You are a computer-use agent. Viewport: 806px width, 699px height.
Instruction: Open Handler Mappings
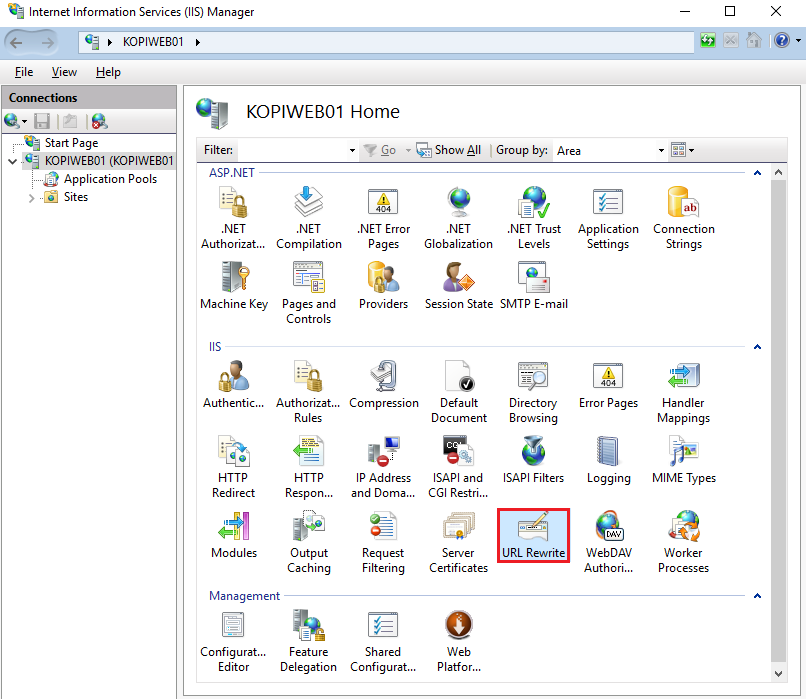pos(683,392)
